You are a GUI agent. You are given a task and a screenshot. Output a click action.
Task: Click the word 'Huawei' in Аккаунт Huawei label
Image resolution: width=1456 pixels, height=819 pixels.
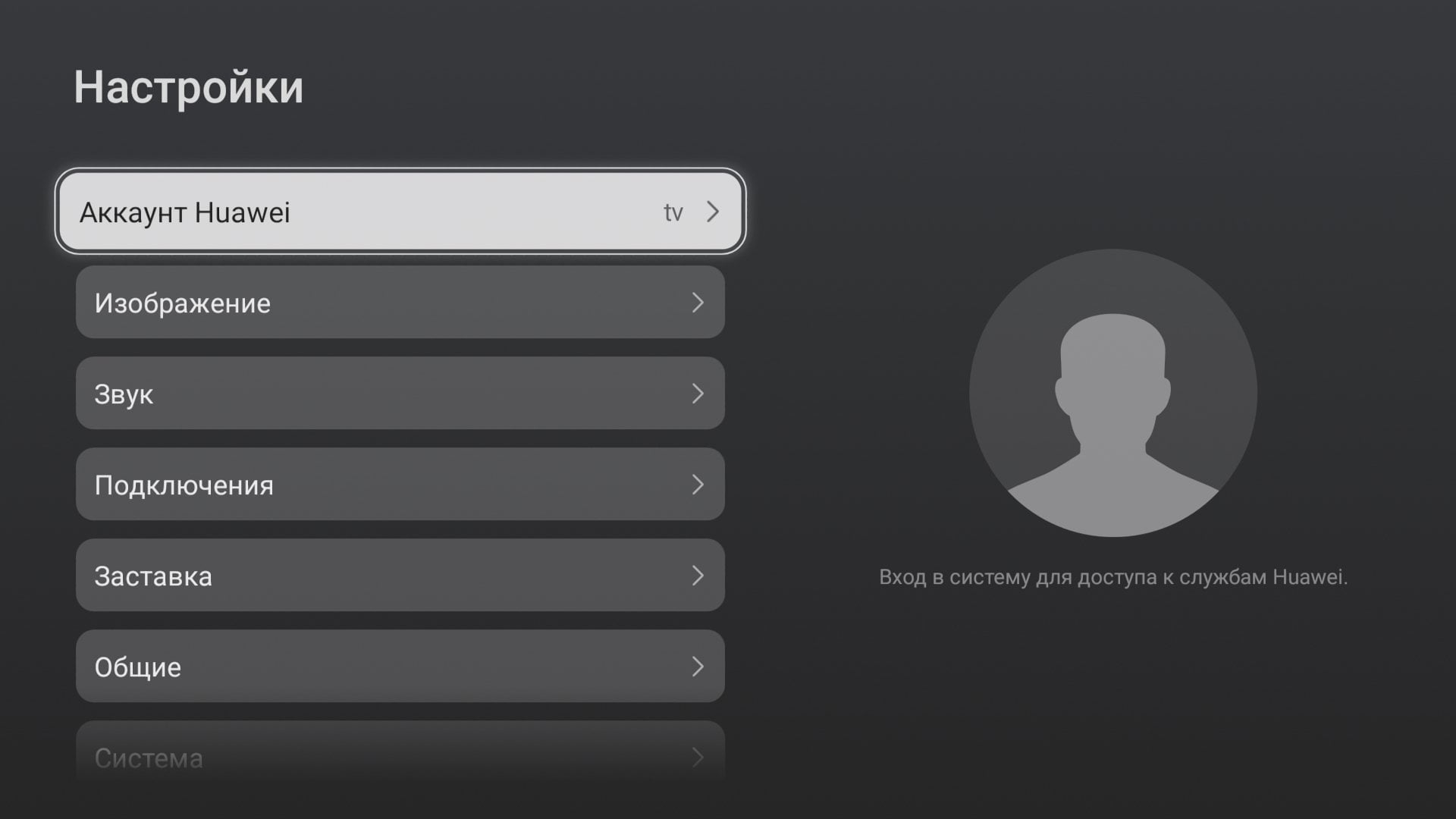click(243, 212)
